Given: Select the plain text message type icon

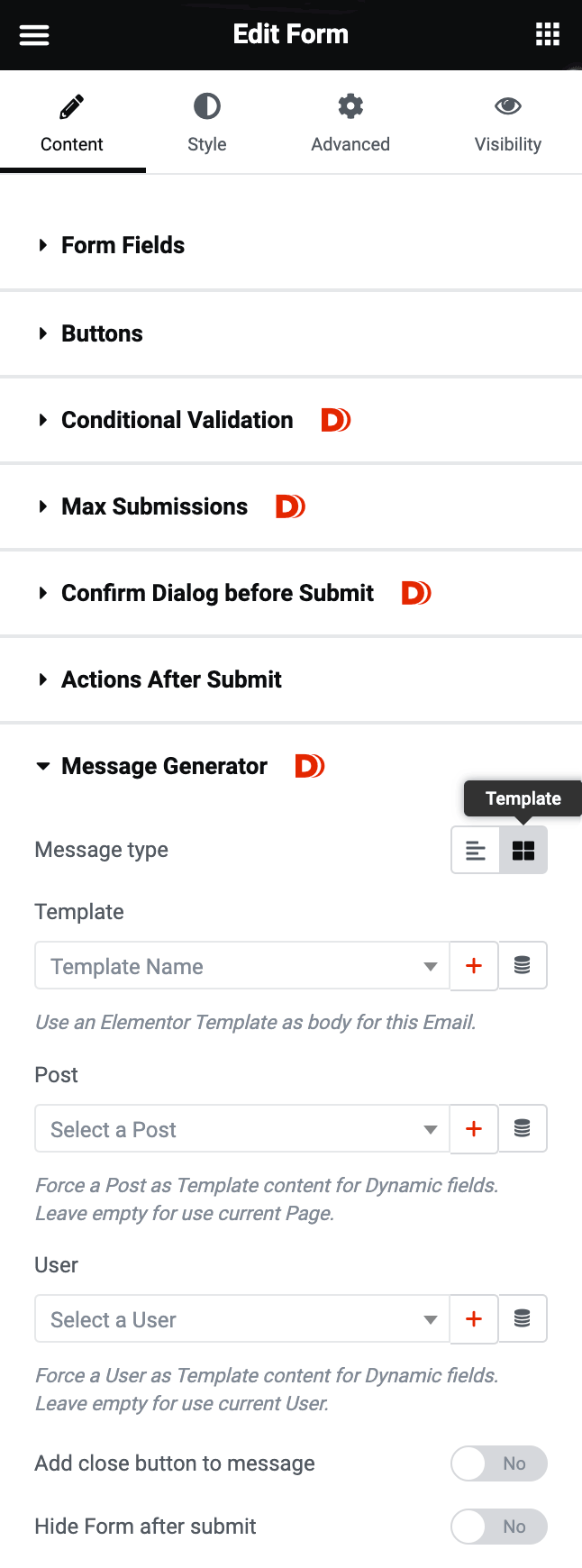Looking at the screenshot, I should click(476, 850).
